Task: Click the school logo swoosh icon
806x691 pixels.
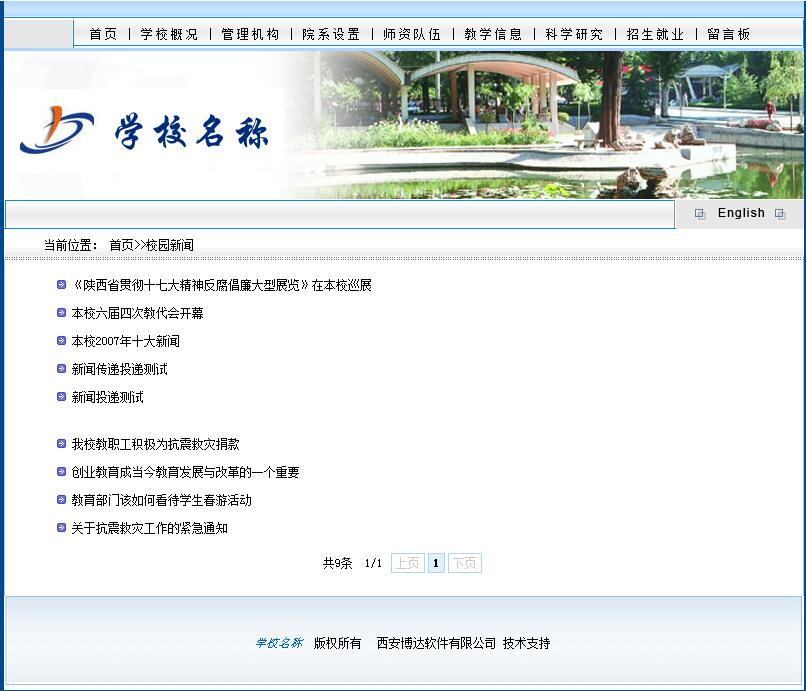Action: [57, 130]
